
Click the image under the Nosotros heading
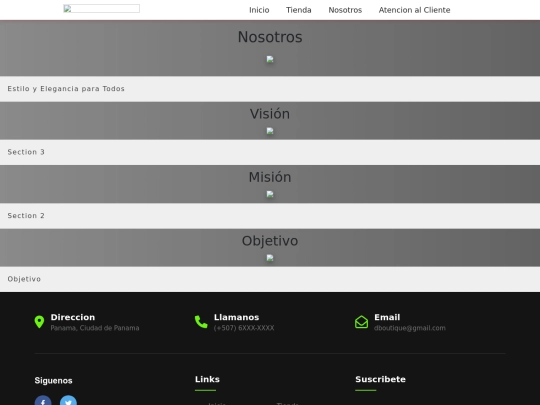pyautogui.click(x=270, y=59)
